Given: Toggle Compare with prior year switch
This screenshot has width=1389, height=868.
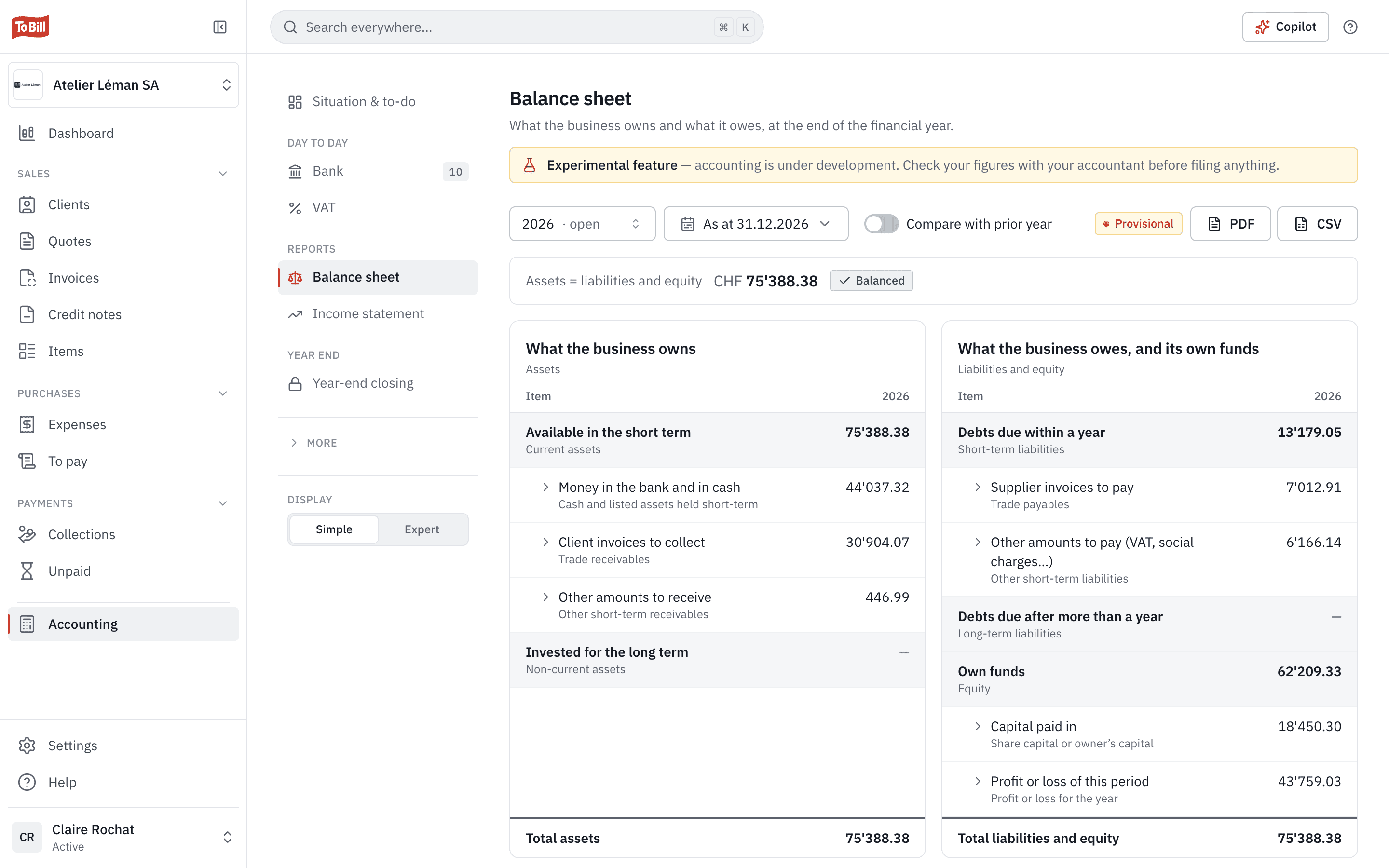Looking at the screenshot, I should coord(882,224).
